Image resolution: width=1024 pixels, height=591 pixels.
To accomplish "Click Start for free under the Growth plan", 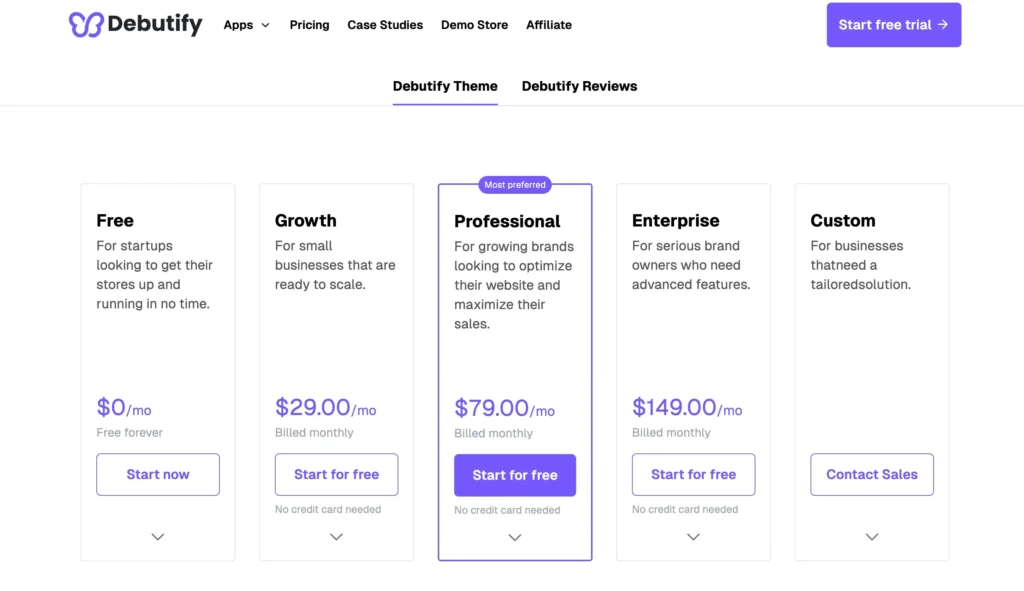I will tap(336, 474).
